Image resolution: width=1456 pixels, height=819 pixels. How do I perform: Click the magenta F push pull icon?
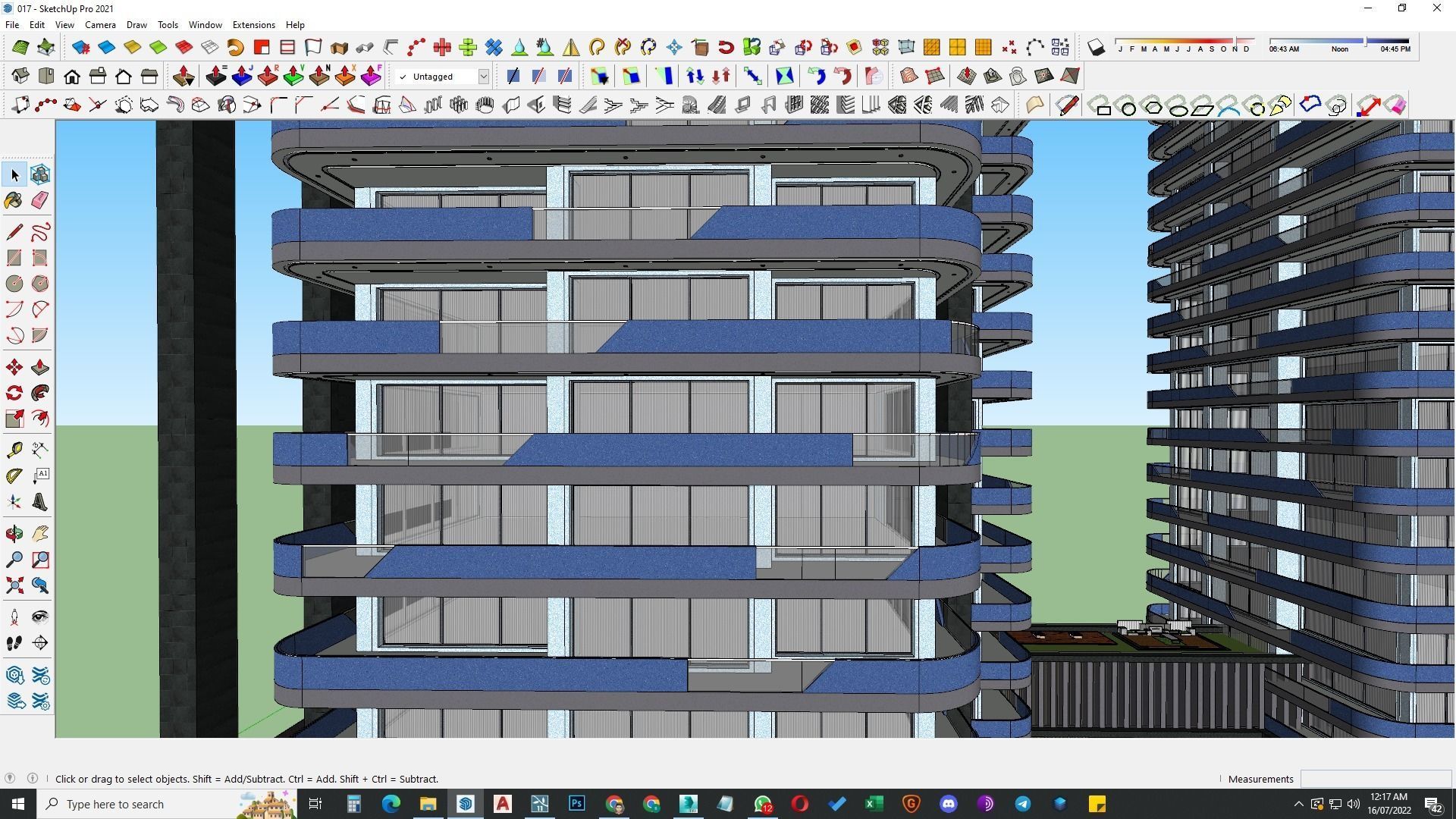[x=371, y=77]
